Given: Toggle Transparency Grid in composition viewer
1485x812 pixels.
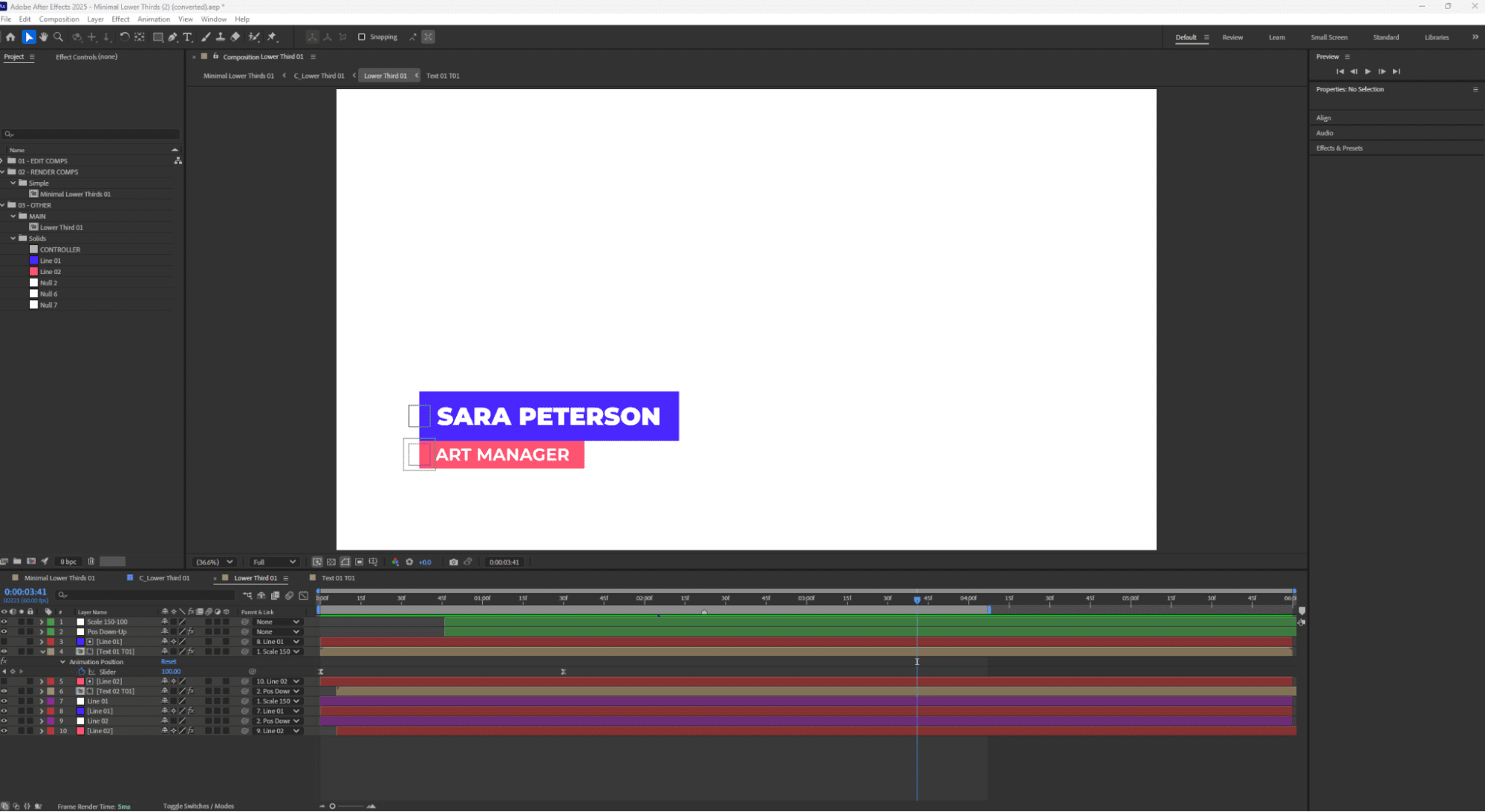Looking at the screenshot, I should [330, 562].
